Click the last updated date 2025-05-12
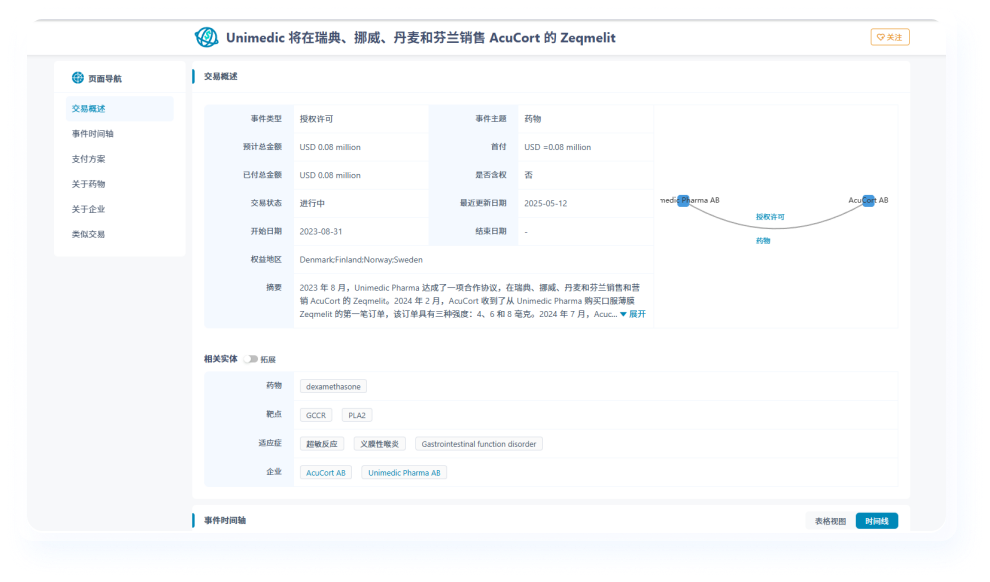This screenshot has width=990, height=582. click(546, 203)
